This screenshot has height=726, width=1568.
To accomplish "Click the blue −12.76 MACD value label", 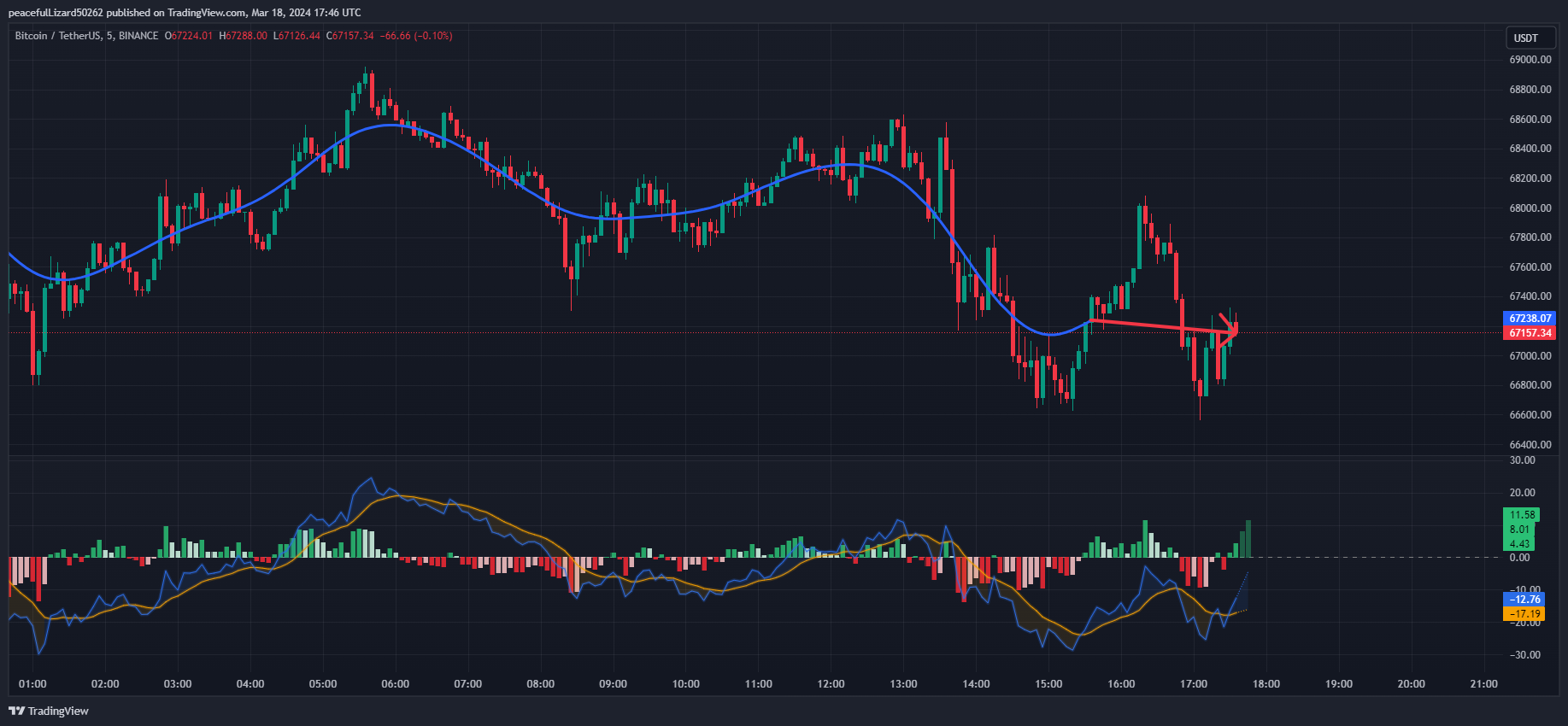I will coord(1524,600).
